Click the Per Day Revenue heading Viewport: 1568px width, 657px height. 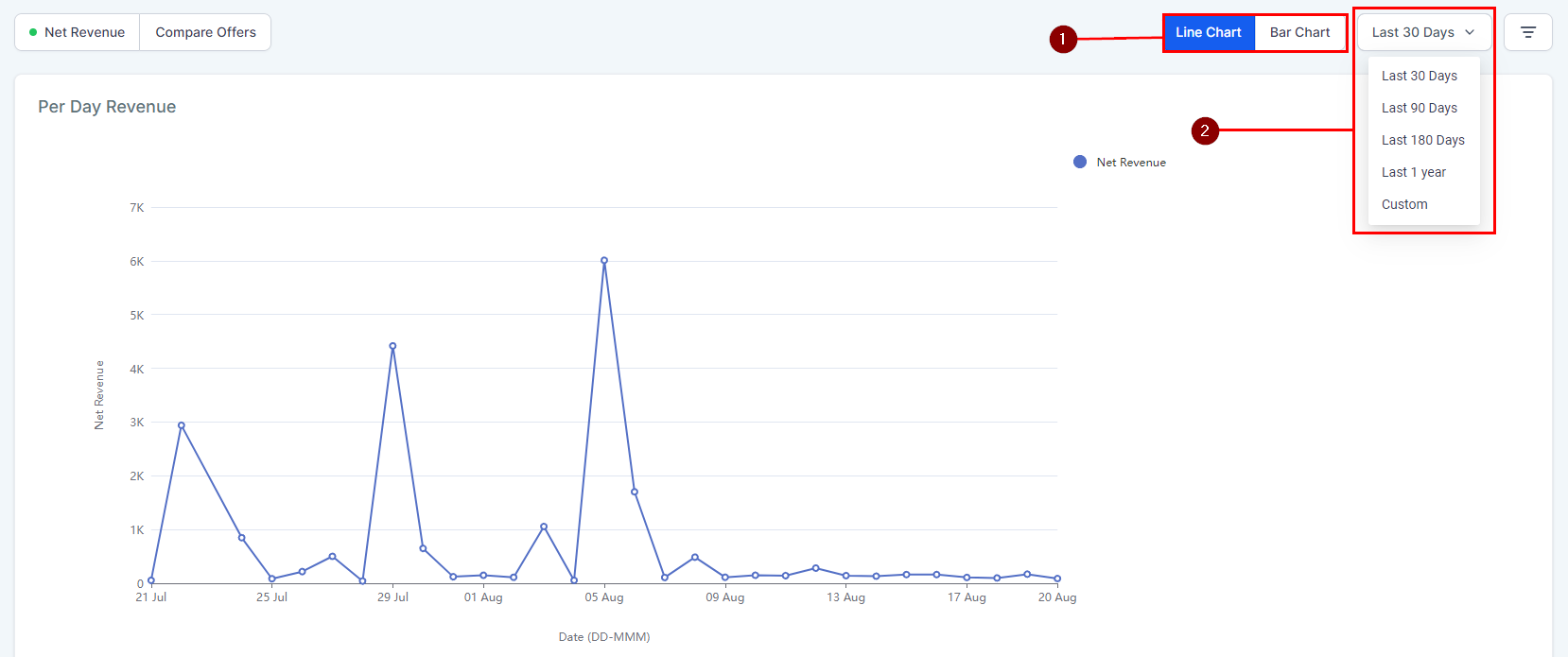click(x=107, y=107)
